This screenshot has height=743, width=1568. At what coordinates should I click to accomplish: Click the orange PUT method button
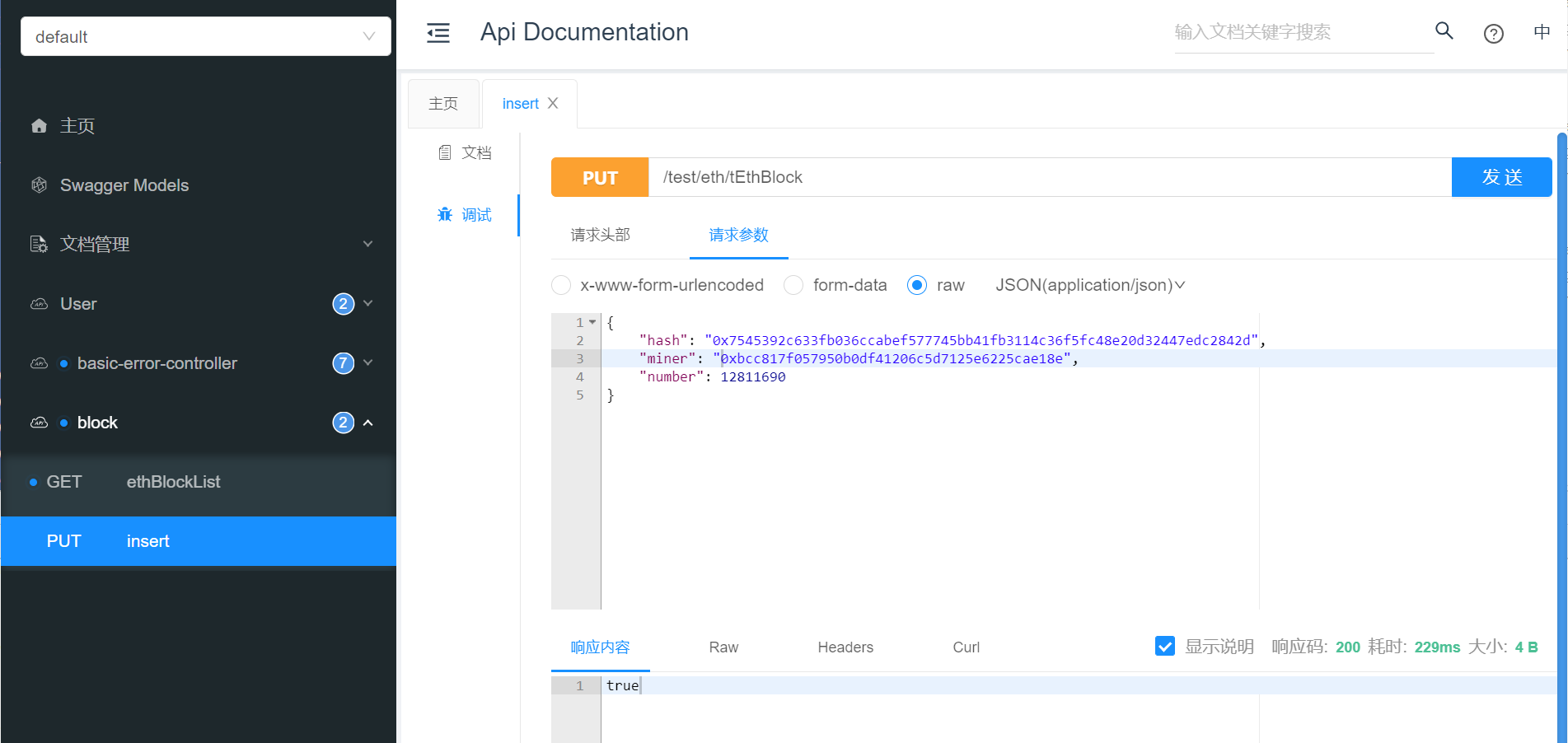coord(600,177)
